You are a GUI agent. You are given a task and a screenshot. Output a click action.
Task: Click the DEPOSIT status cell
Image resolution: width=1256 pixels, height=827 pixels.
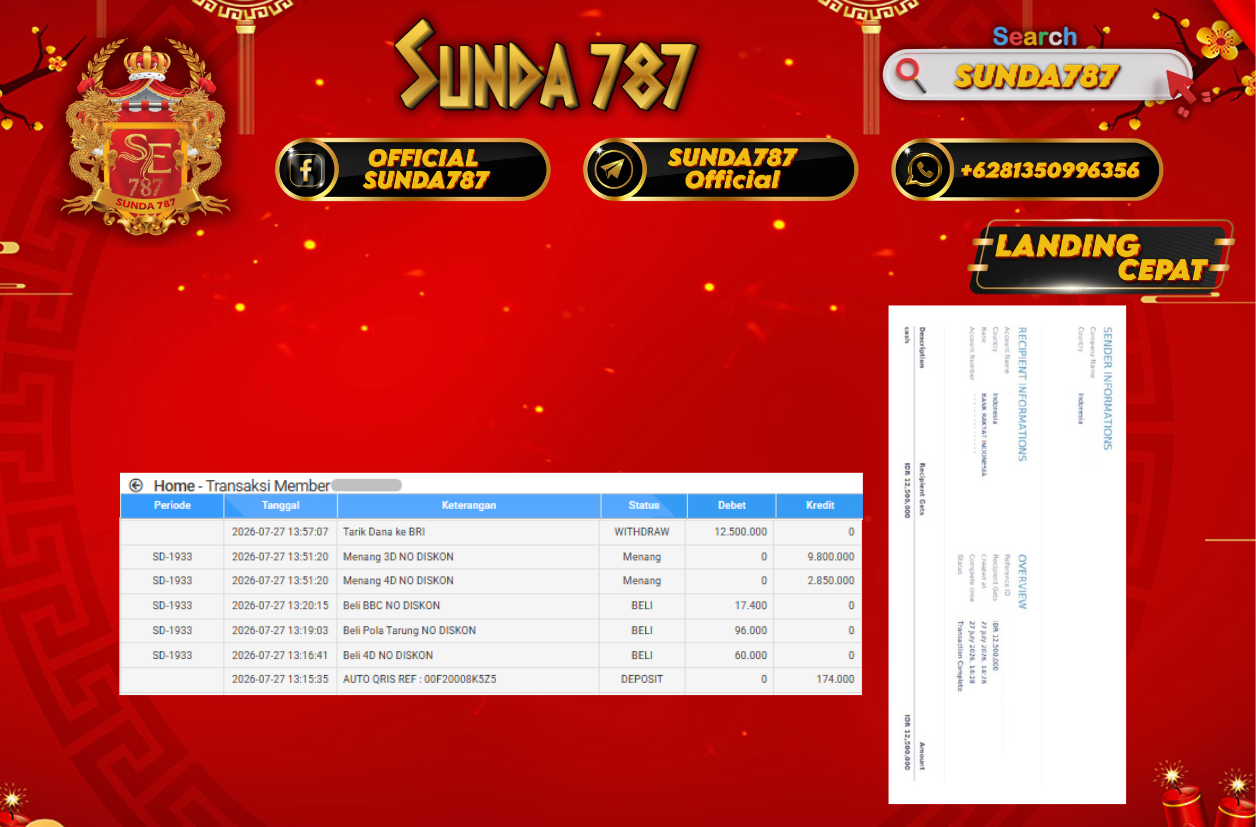click(642, 679)
